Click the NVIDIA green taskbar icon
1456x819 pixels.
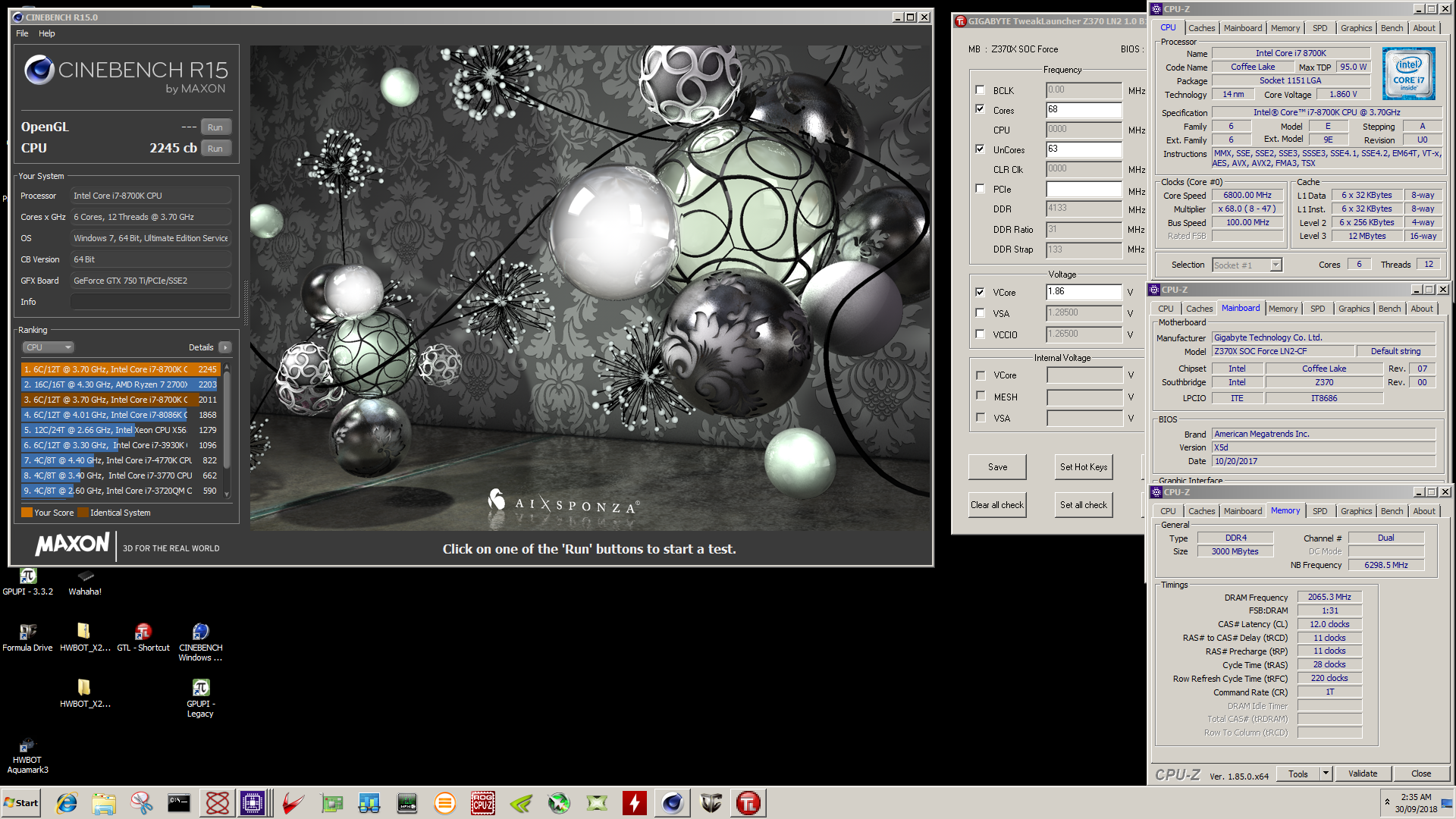point(521,803)
